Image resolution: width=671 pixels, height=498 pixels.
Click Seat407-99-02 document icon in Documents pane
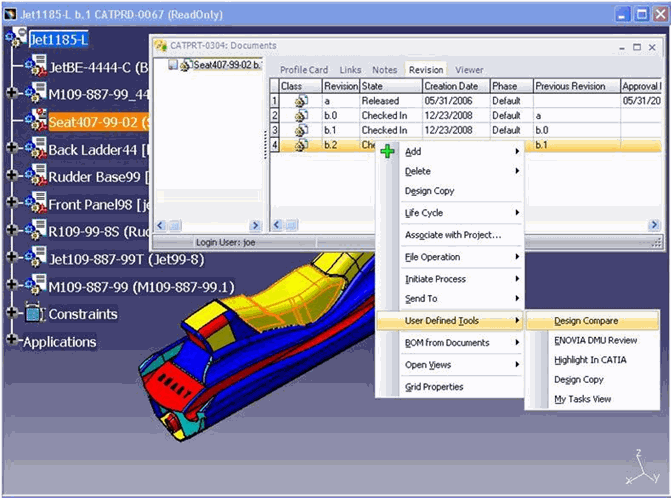pyautogui.click(x=185, y=65)
